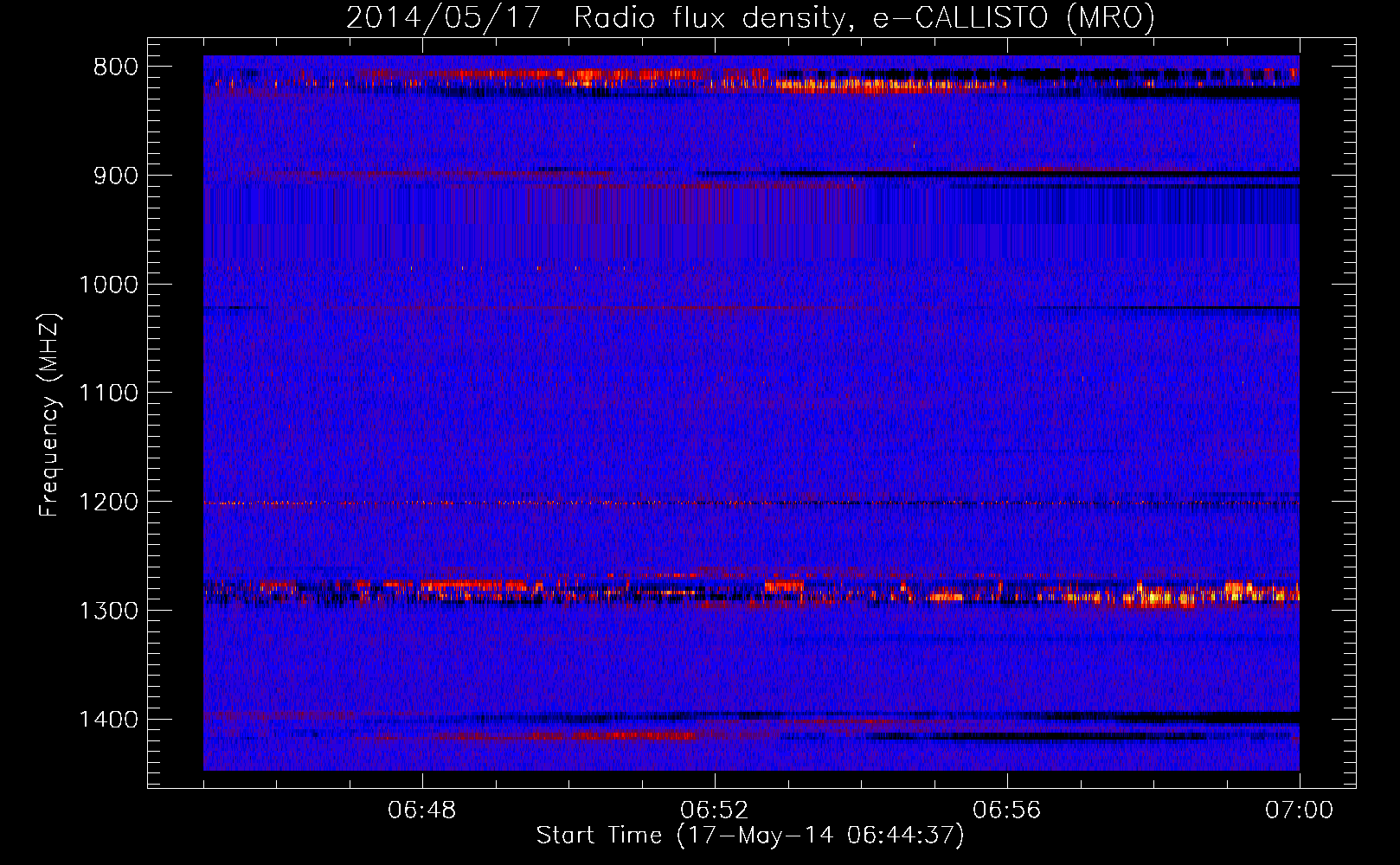Select the 1300 frequency tick label
1400x865 pixels.
pyautogui.click(x=108, y=611)
